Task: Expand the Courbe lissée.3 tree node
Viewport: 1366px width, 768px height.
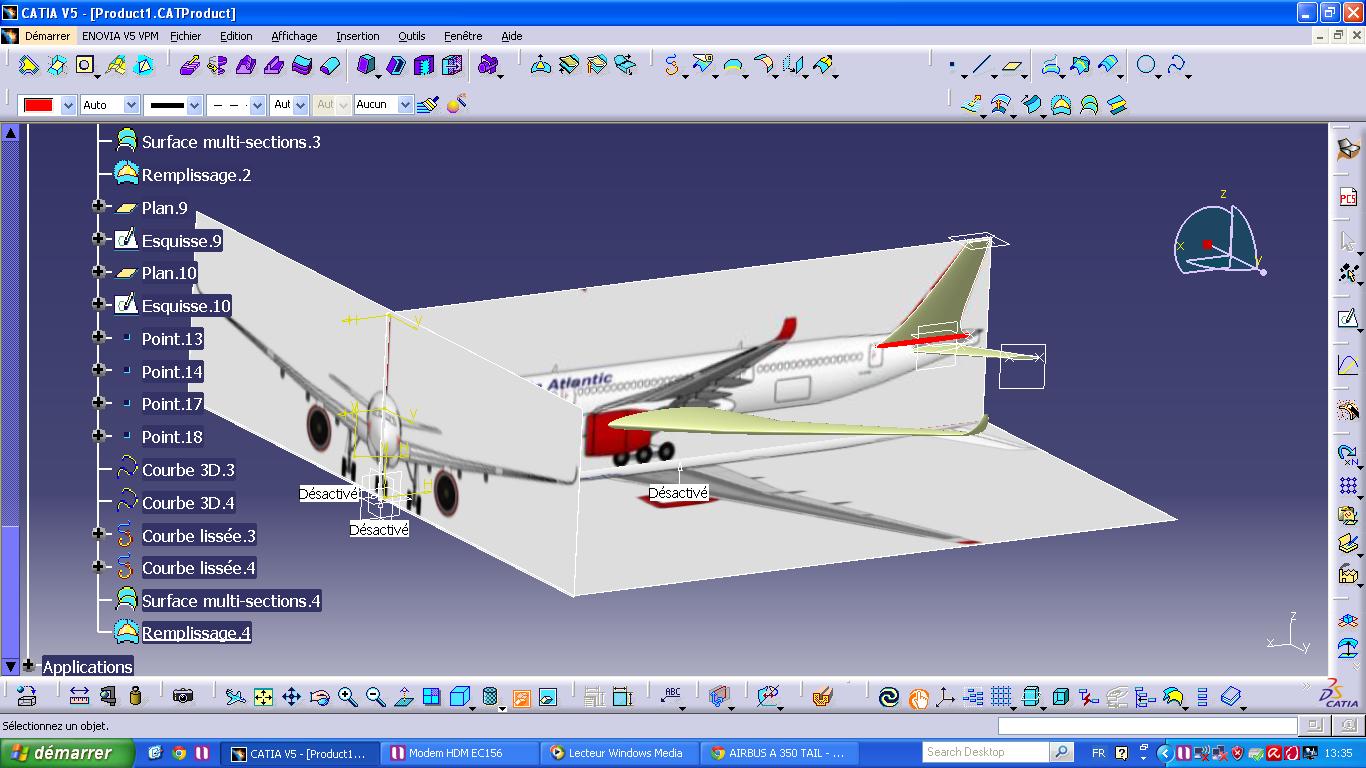Action: pos(98,534)
